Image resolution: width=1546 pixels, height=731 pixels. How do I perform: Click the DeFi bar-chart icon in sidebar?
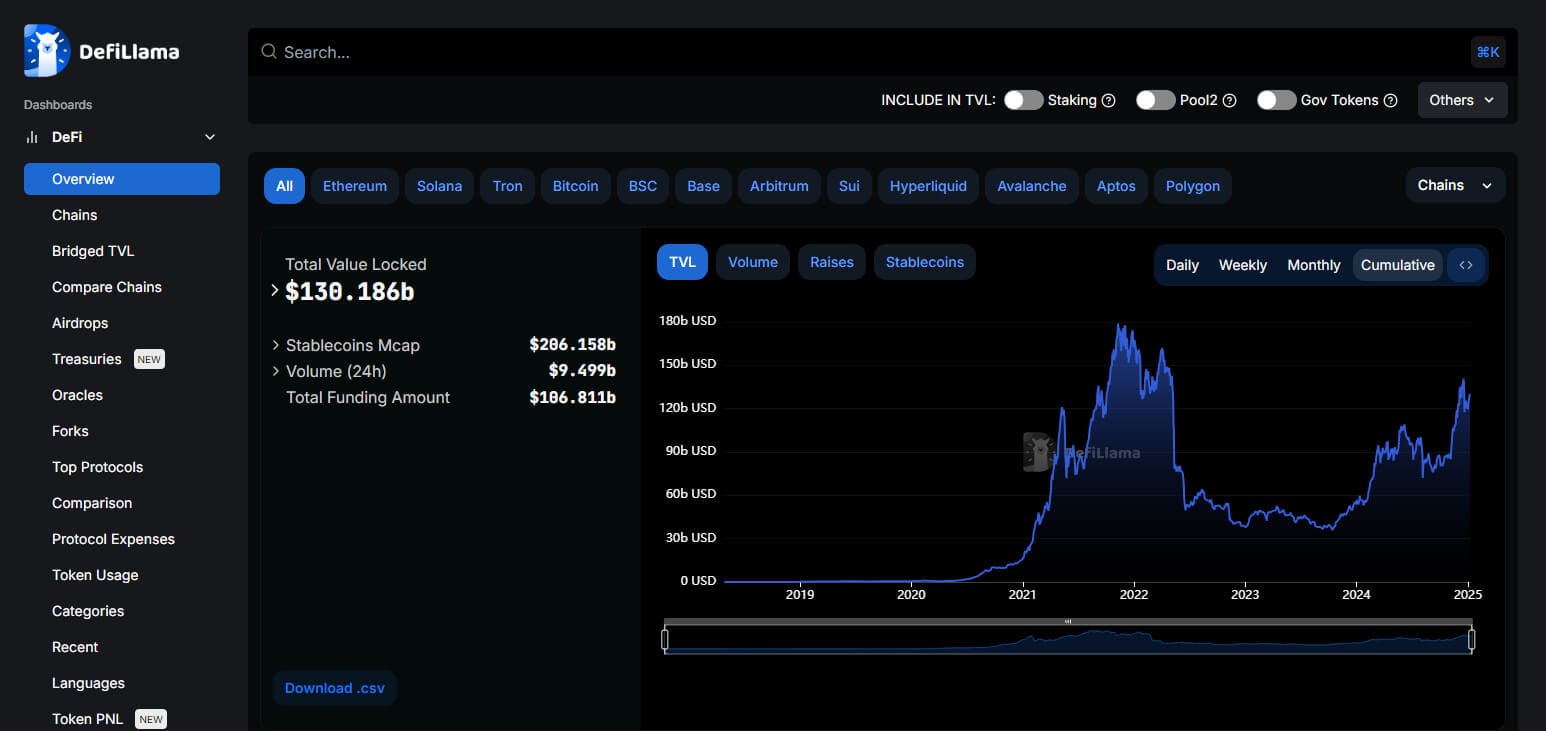(x=32, y=137)
